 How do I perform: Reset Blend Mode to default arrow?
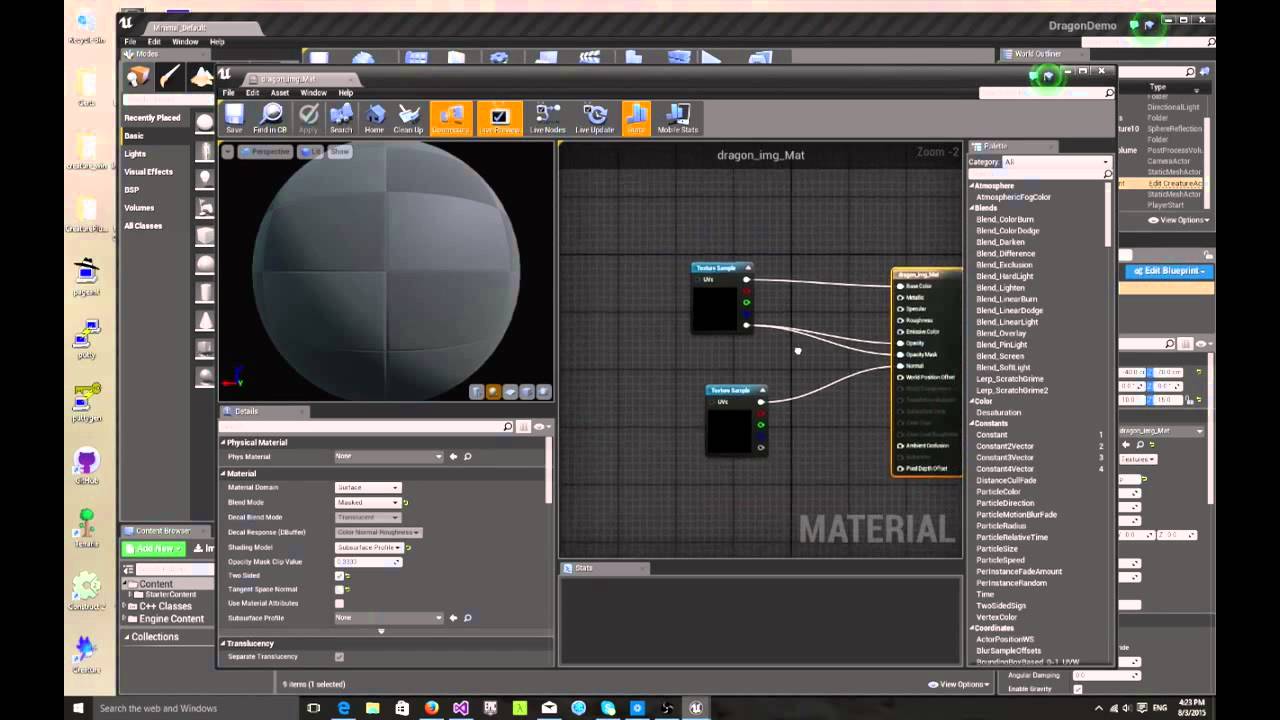[406, 502]
